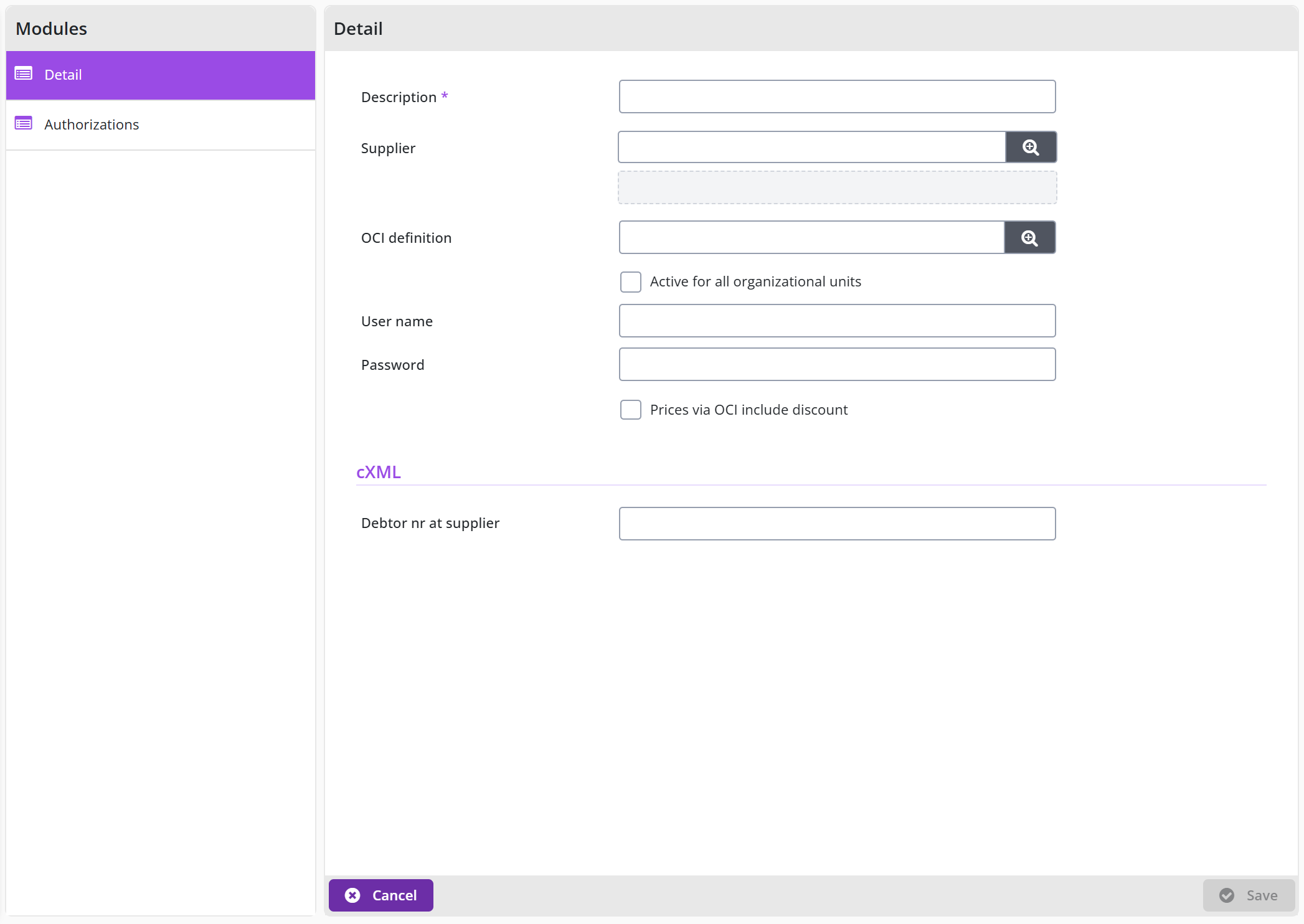Click the Save button's checkmark icon
The image size is (1304, 924).
click(x=1227, y=895)
